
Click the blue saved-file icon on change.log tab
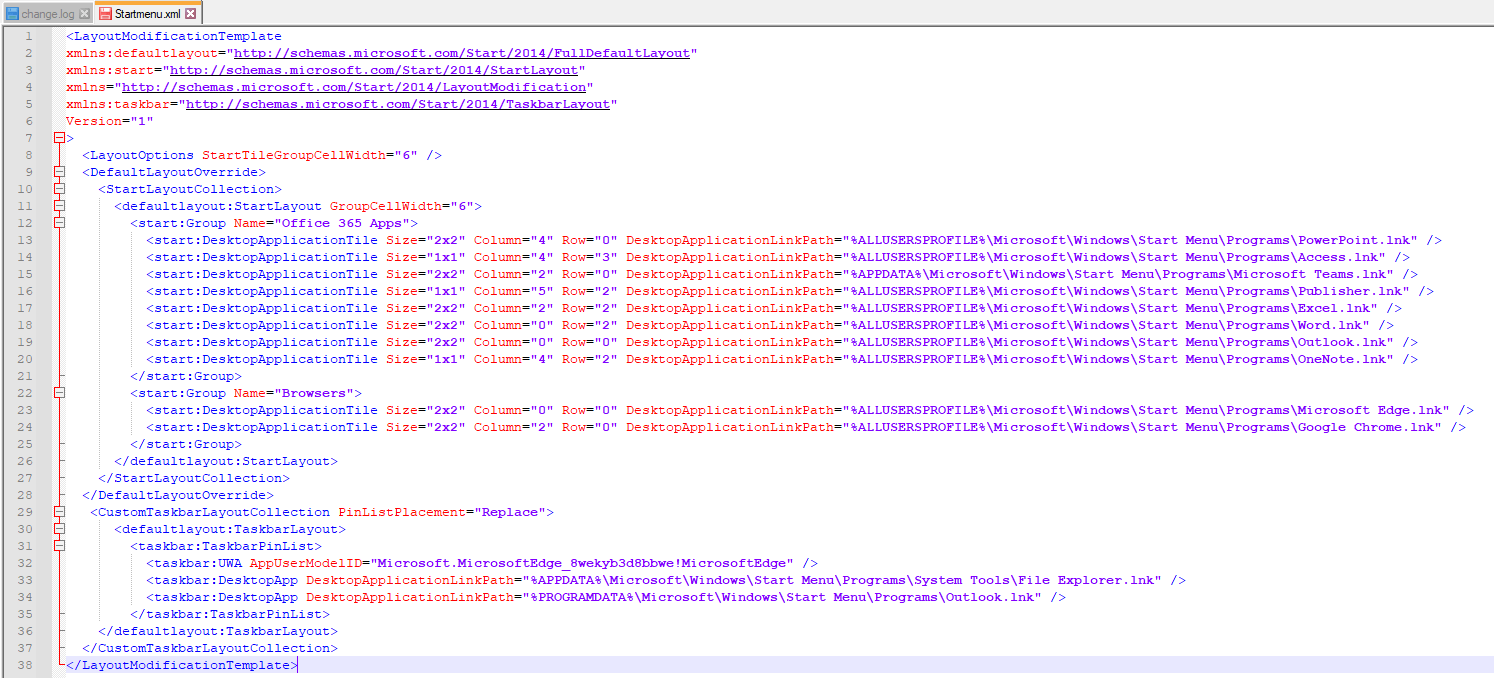click(12, 14)
